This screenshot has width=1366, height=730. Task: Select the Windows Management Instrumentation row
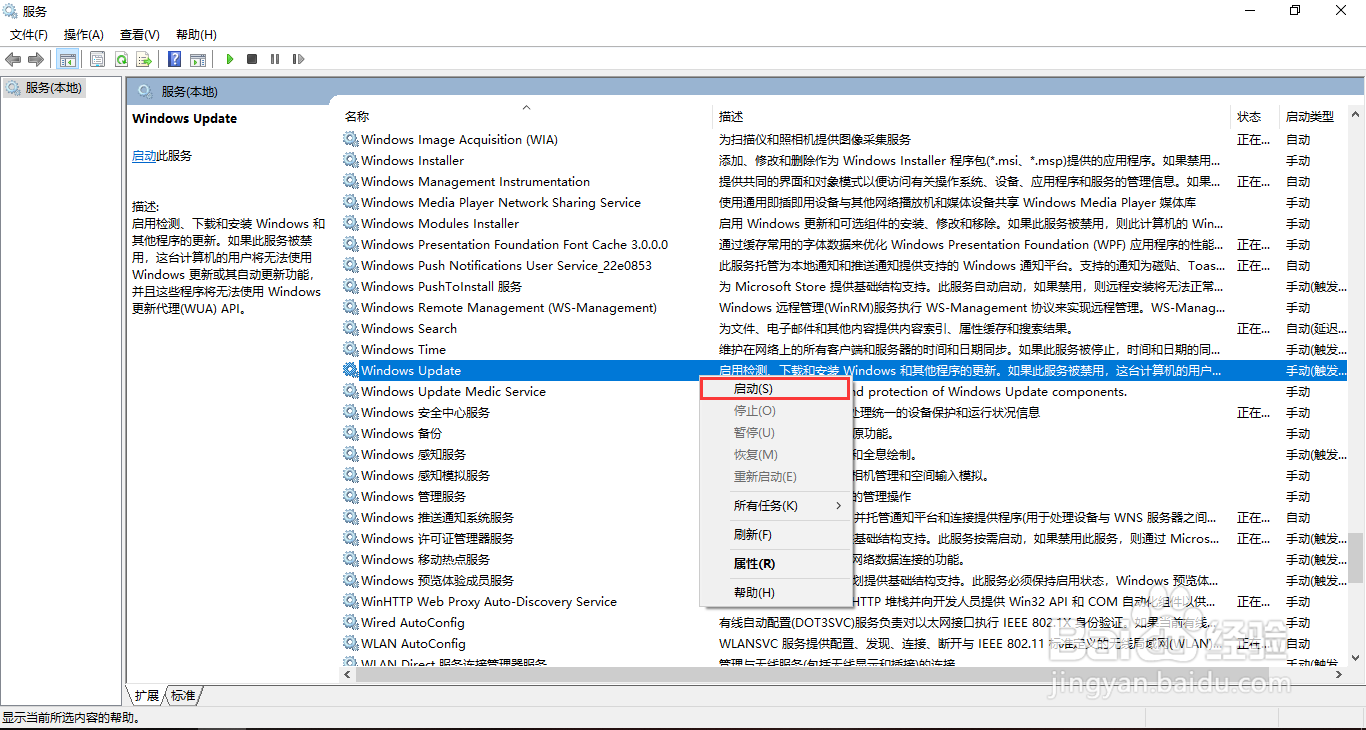[844, 181]
